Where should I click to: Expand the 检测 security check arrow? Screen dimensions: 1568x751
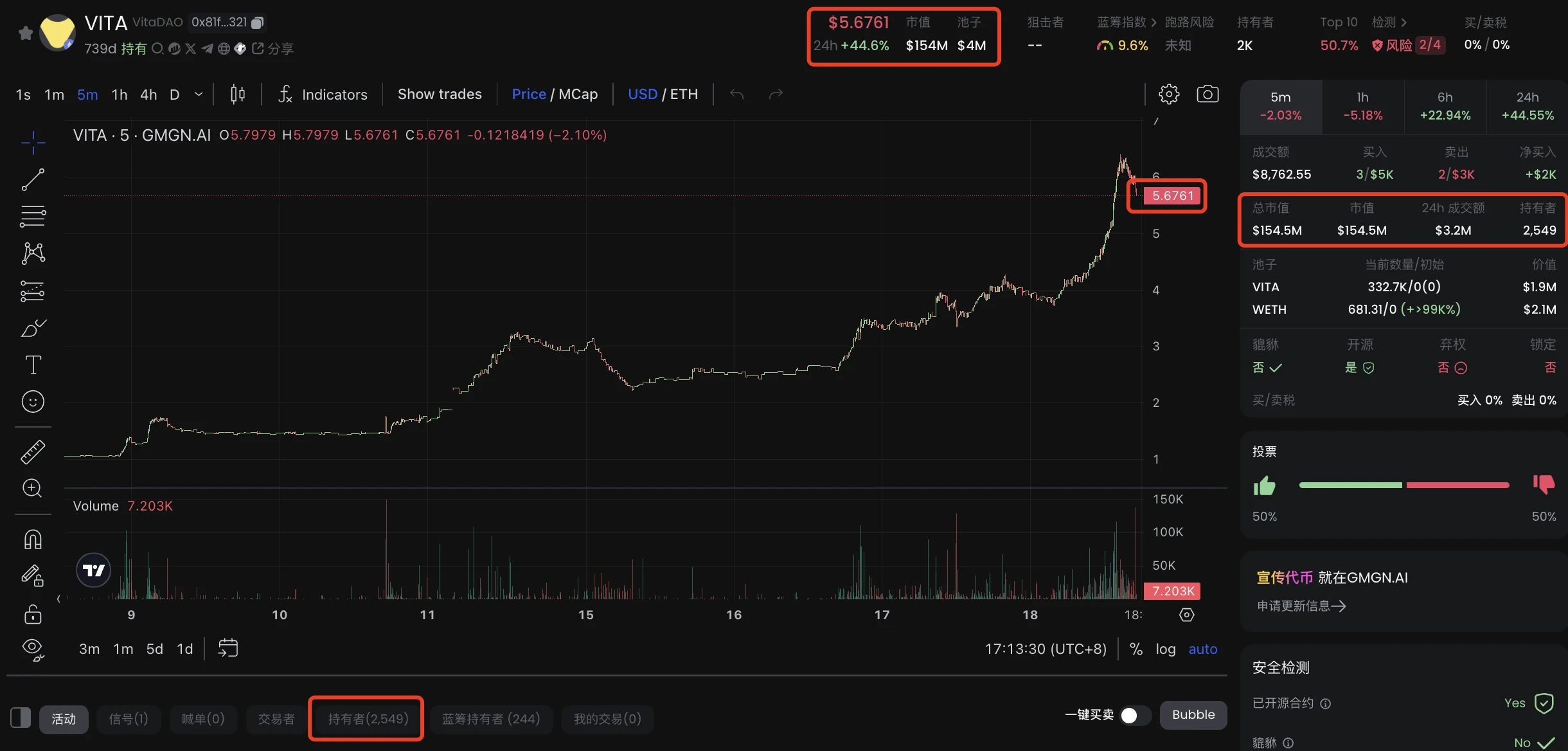click(x=1403, y=23)
